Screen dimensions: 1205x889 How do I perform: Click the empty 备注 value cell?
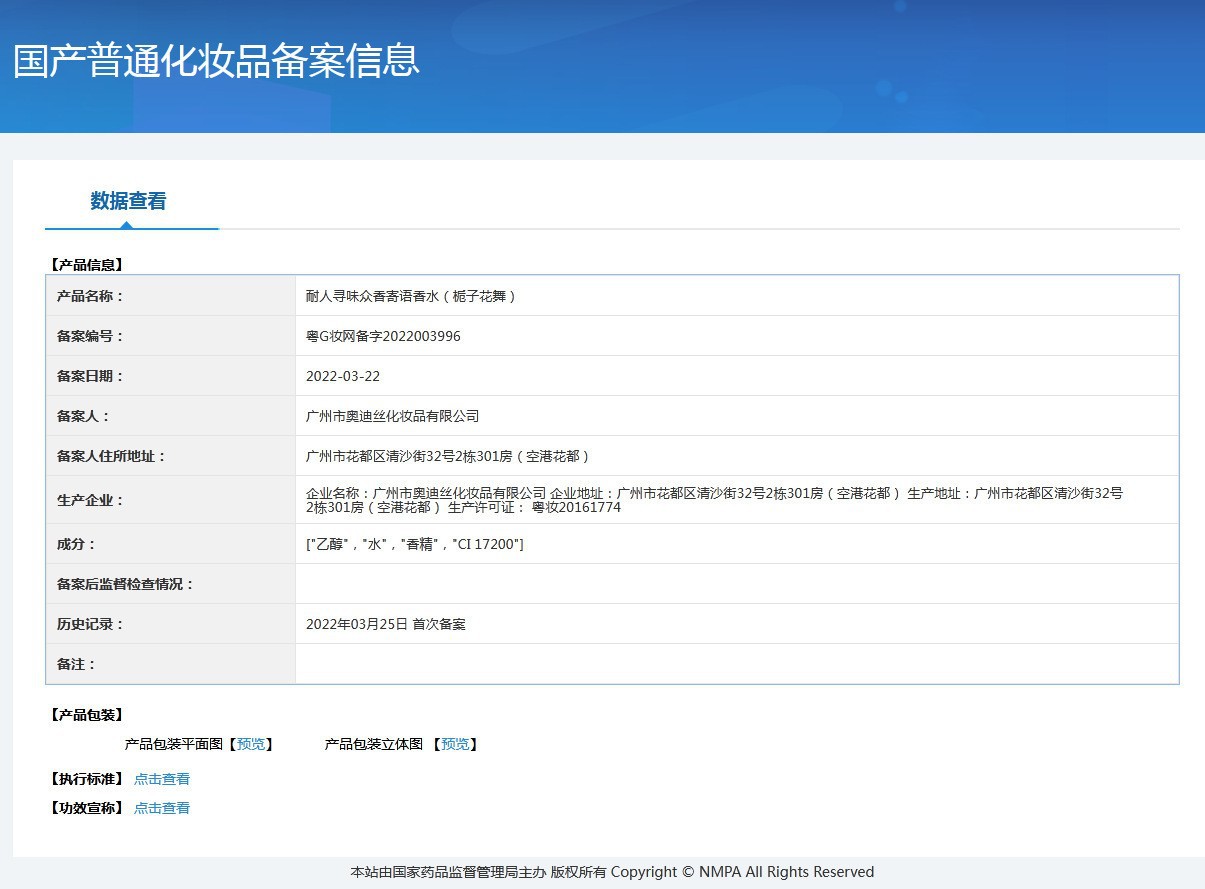click(736, 664)
